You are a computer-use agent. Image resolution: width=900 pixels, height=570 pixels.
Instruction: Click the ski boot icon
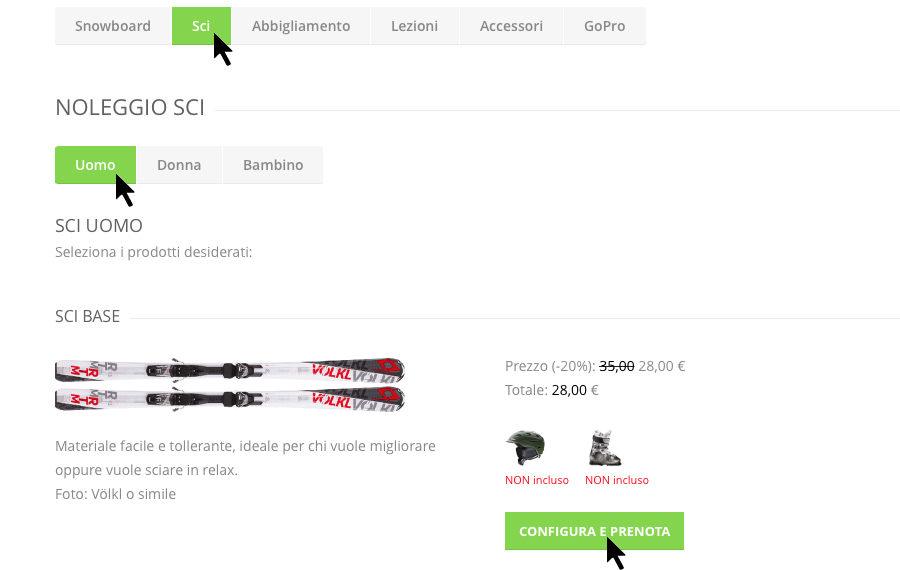point(605,448)
